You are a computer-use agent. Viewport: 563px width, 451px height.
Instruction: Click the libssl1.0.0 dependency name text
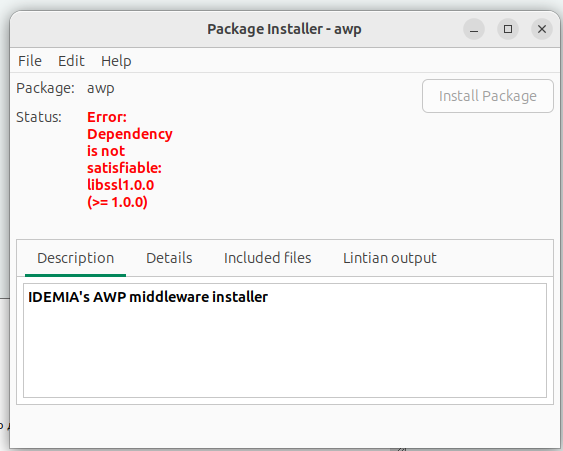point(121,185)
